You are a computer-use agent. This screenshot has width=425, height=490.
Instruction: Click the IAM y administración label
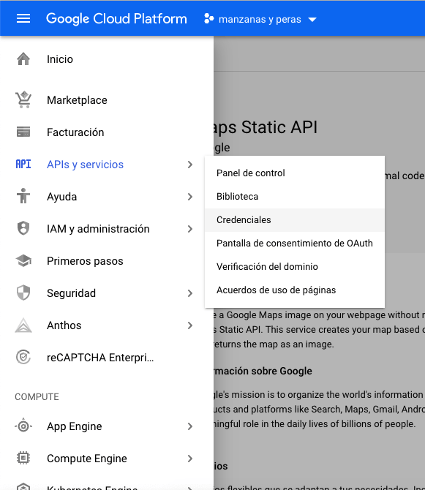tap(98, 229)
